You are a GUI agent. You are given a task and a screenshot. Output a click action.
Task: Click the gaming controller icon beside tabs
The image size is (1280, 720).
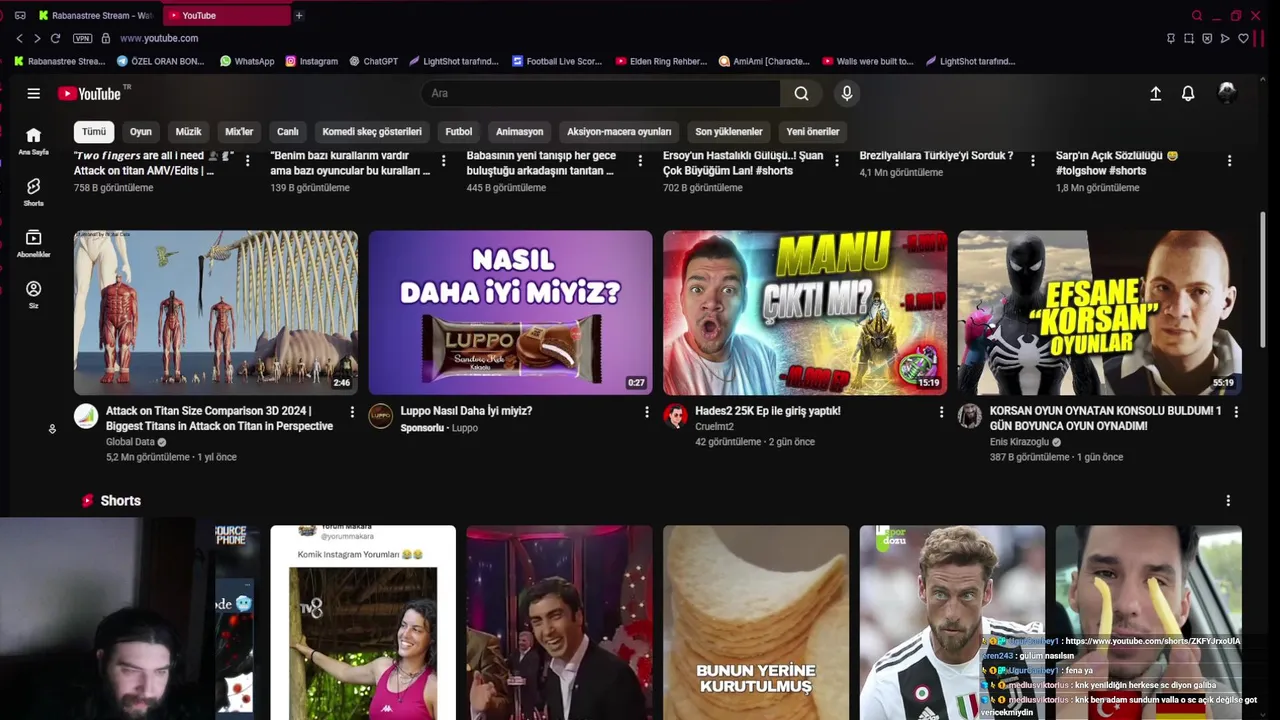click(20, 15)
